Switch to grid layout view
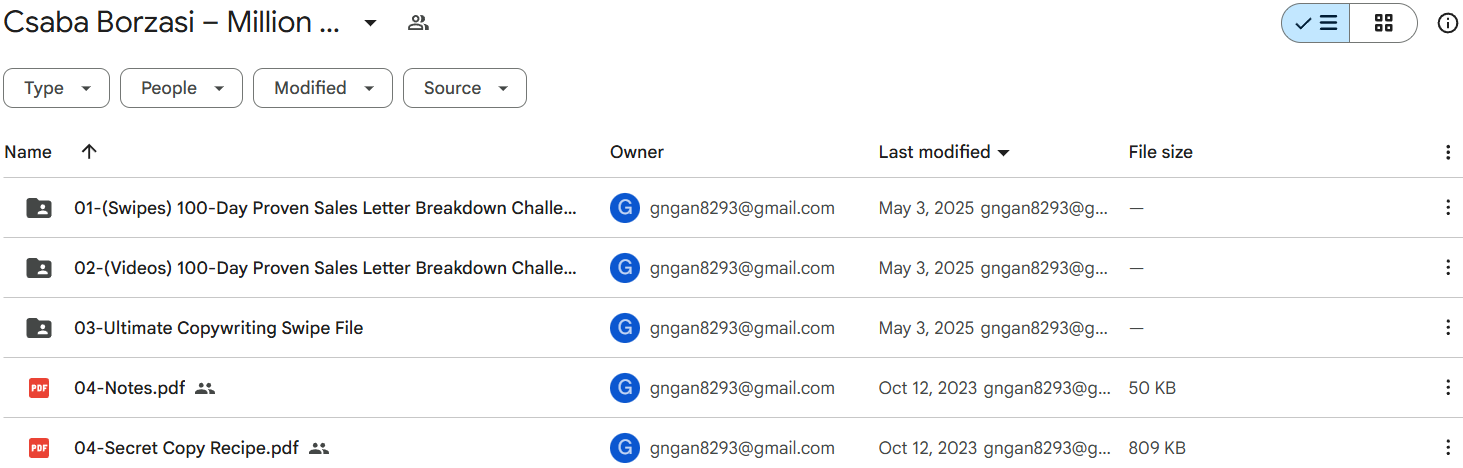1463x468 pixels. point(1383,23)
